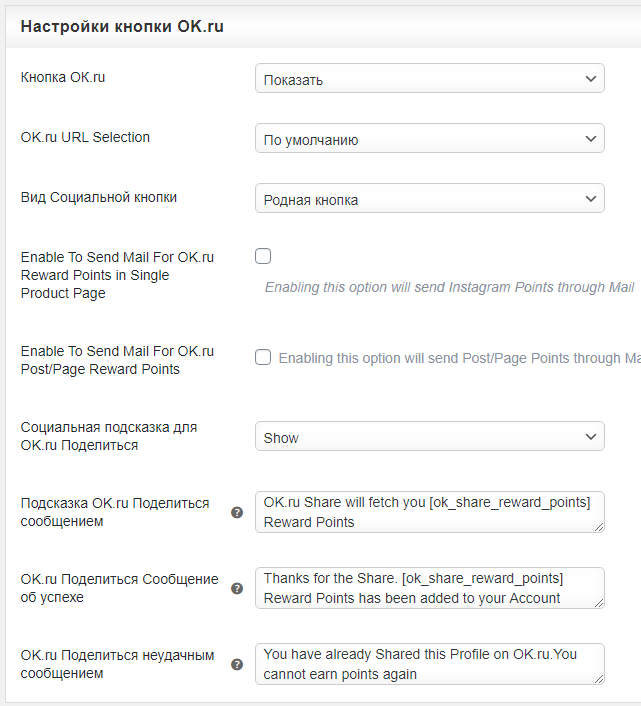Click resize handle of the success message textarea
Viewport: 641px width, 706px height.
tap(599, 603)
